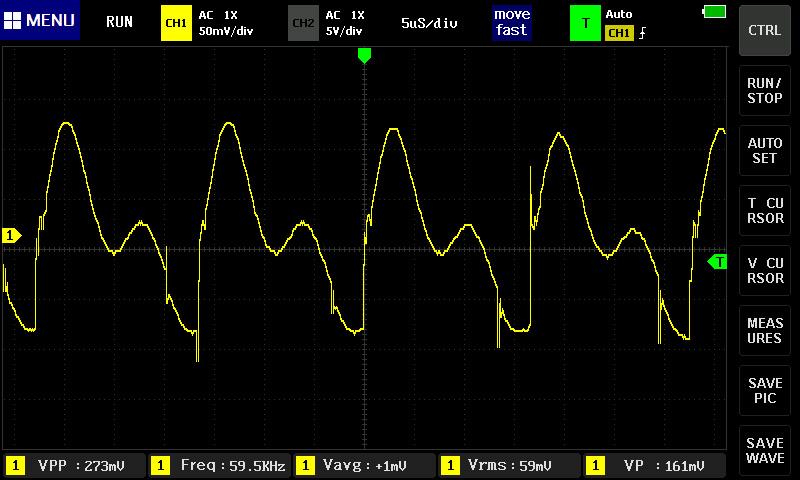Select channel badge next to VP
This screenshot has width=800, height=480.
tap(595, 466)
